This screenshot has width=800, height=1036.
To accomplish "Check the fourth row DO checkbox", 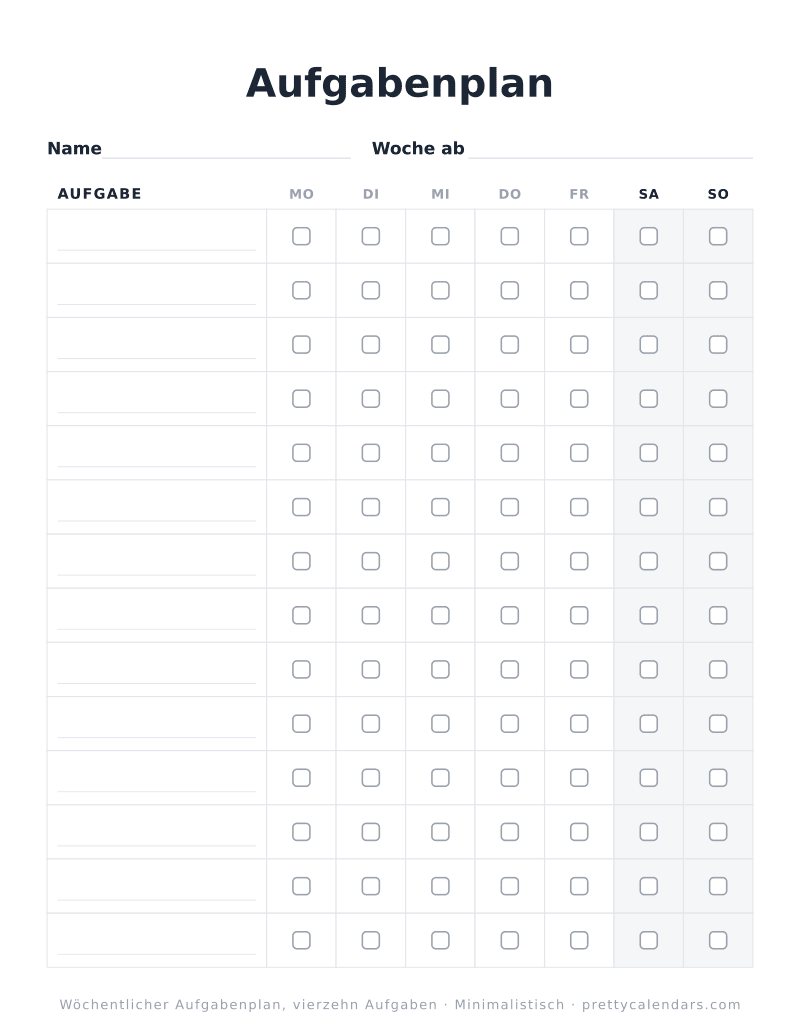I will pos(509,398).
